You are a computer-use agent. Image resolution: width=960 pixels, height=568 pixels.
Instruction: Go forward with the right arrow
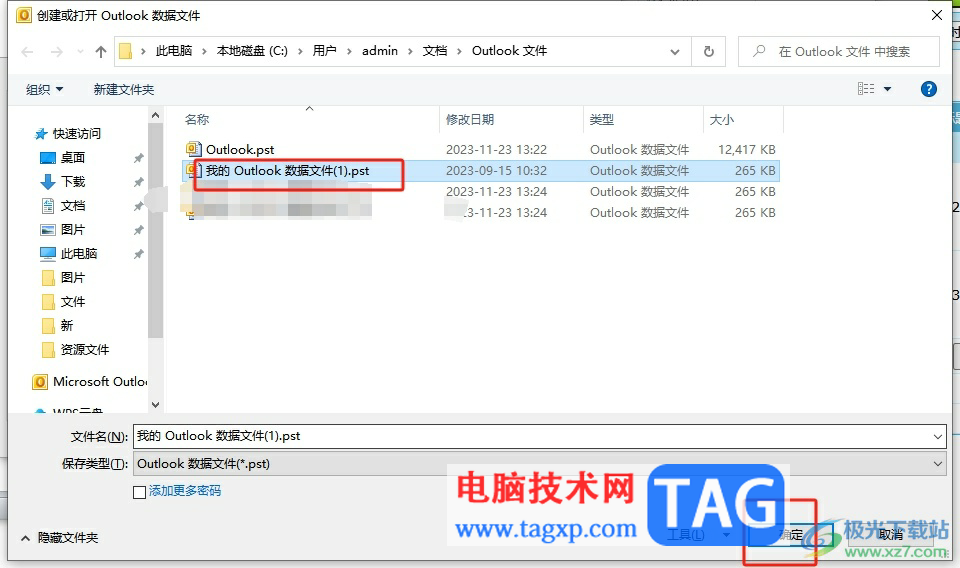click(x=56, y=52)
